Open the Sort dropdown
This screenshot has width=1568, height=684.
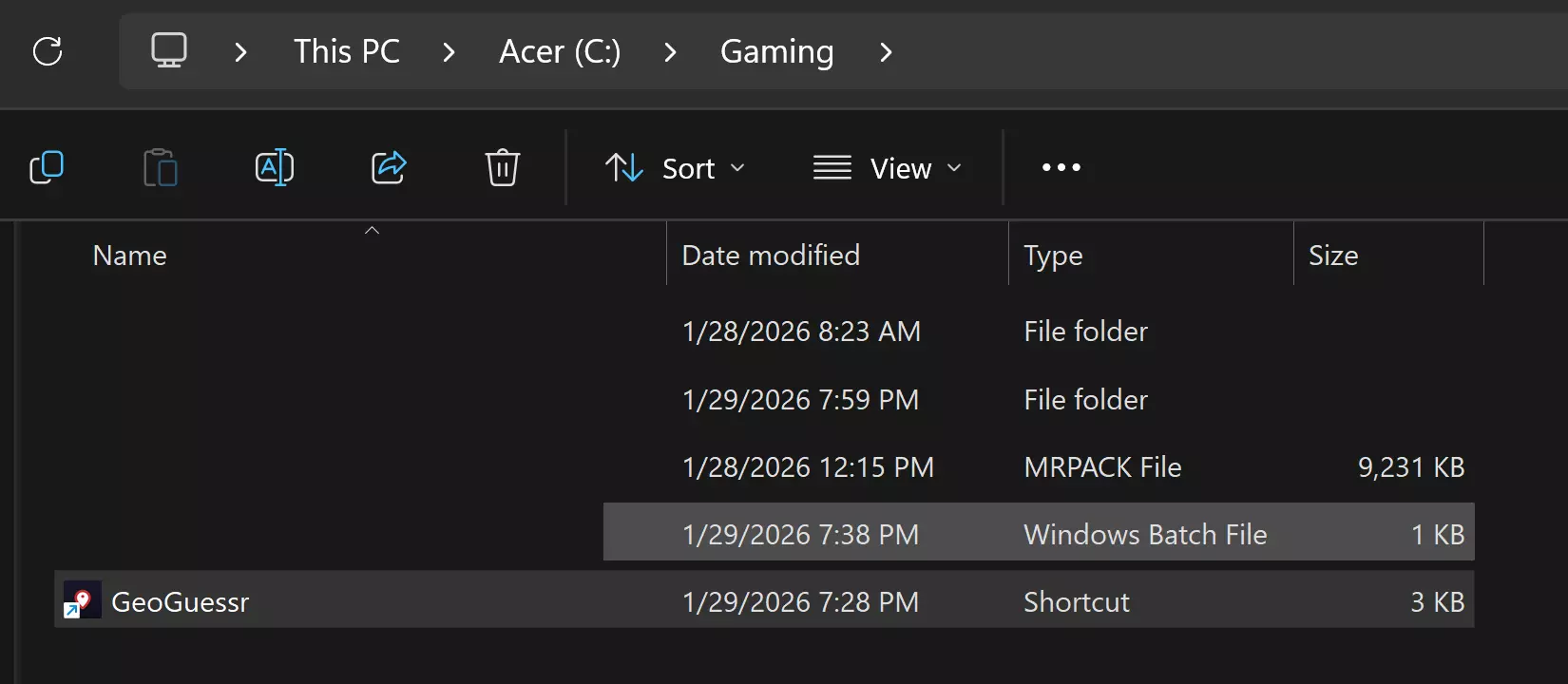click(676, 168)
